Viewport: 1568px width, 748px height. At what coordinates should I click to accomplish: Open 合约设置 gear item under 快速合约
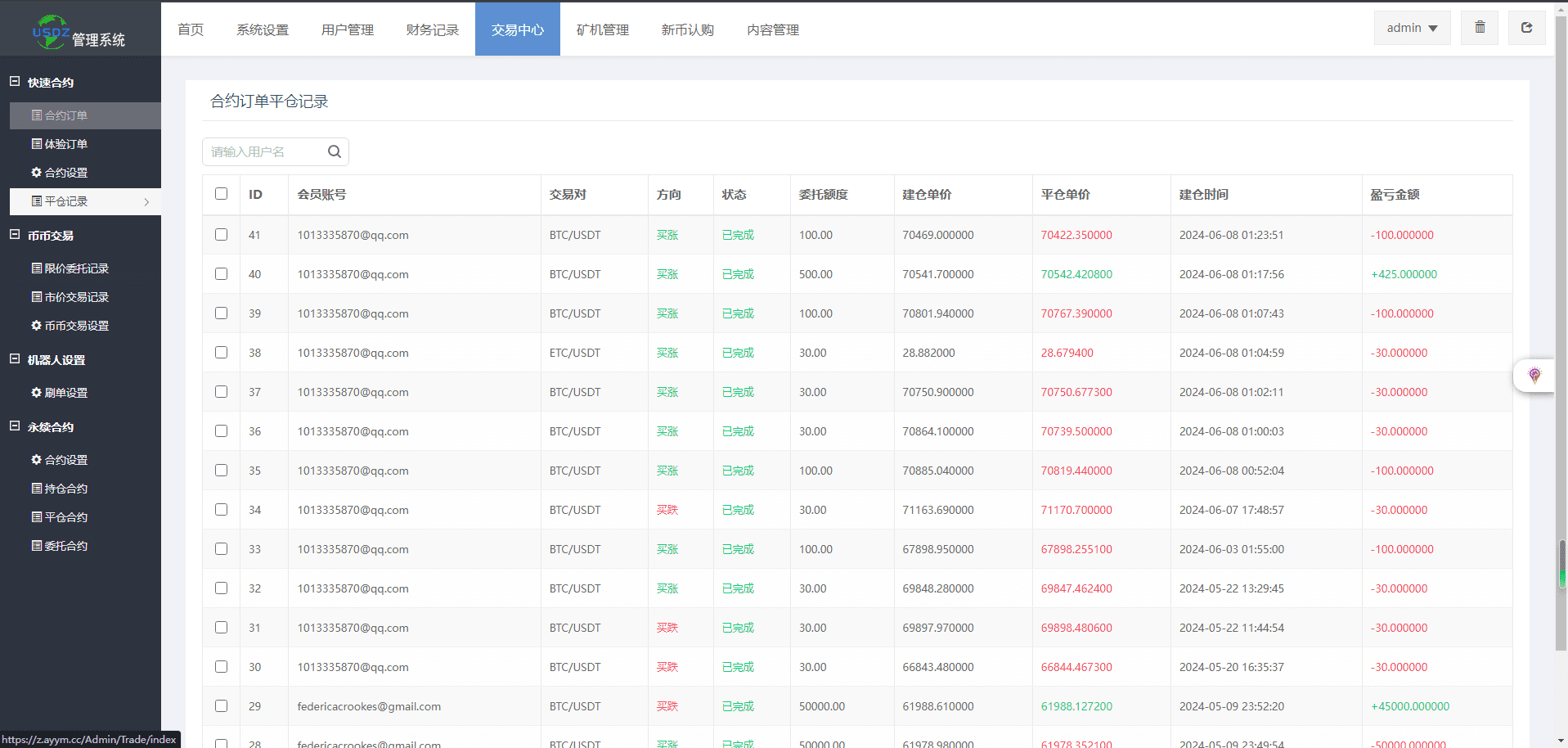(x=59, y=173)
